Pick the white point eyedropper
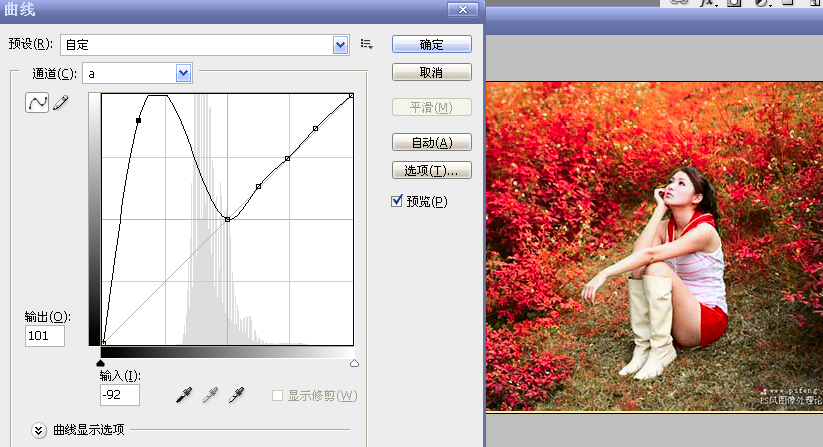 tap(236, 395)
